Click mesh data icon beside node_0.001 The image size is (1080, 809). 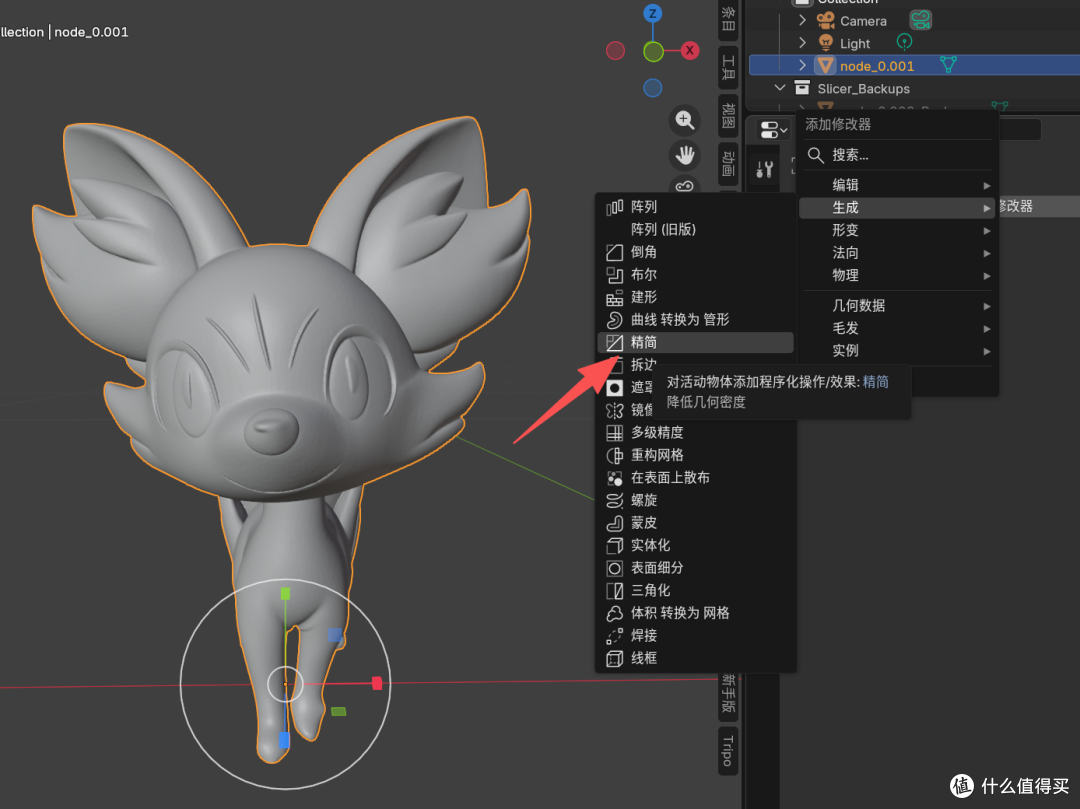pos(948,65)
